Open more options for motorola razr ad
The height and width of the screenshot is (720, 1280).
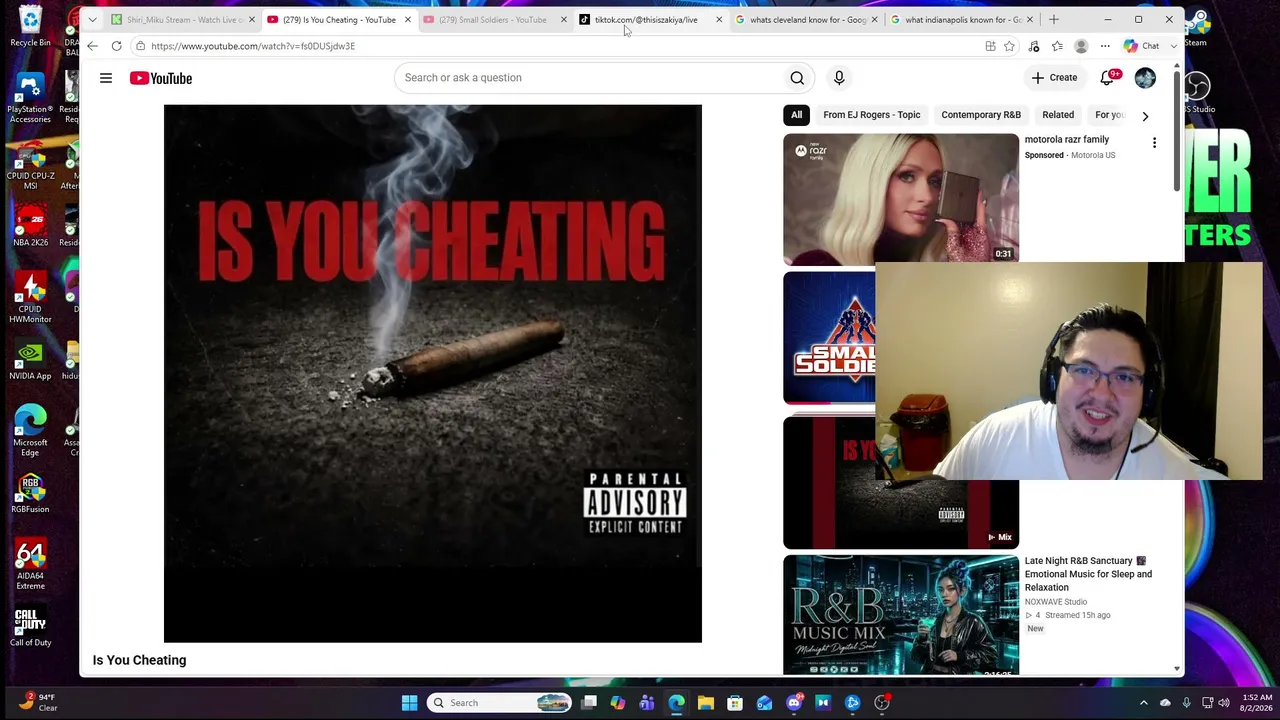[x=1154, y=143]
